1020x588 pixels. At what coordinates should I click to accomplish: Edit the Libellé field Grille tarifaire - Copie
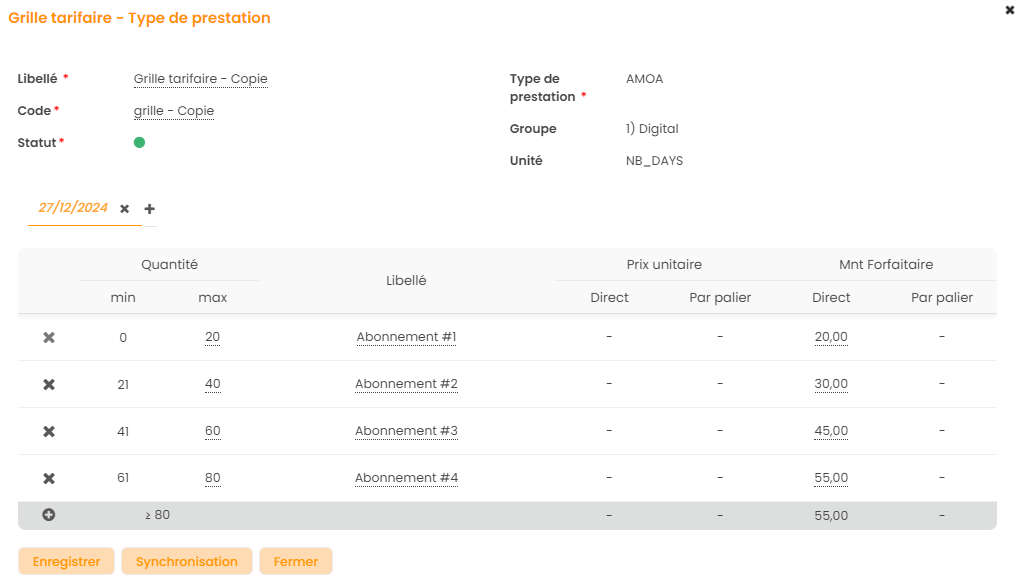point(200,79)
